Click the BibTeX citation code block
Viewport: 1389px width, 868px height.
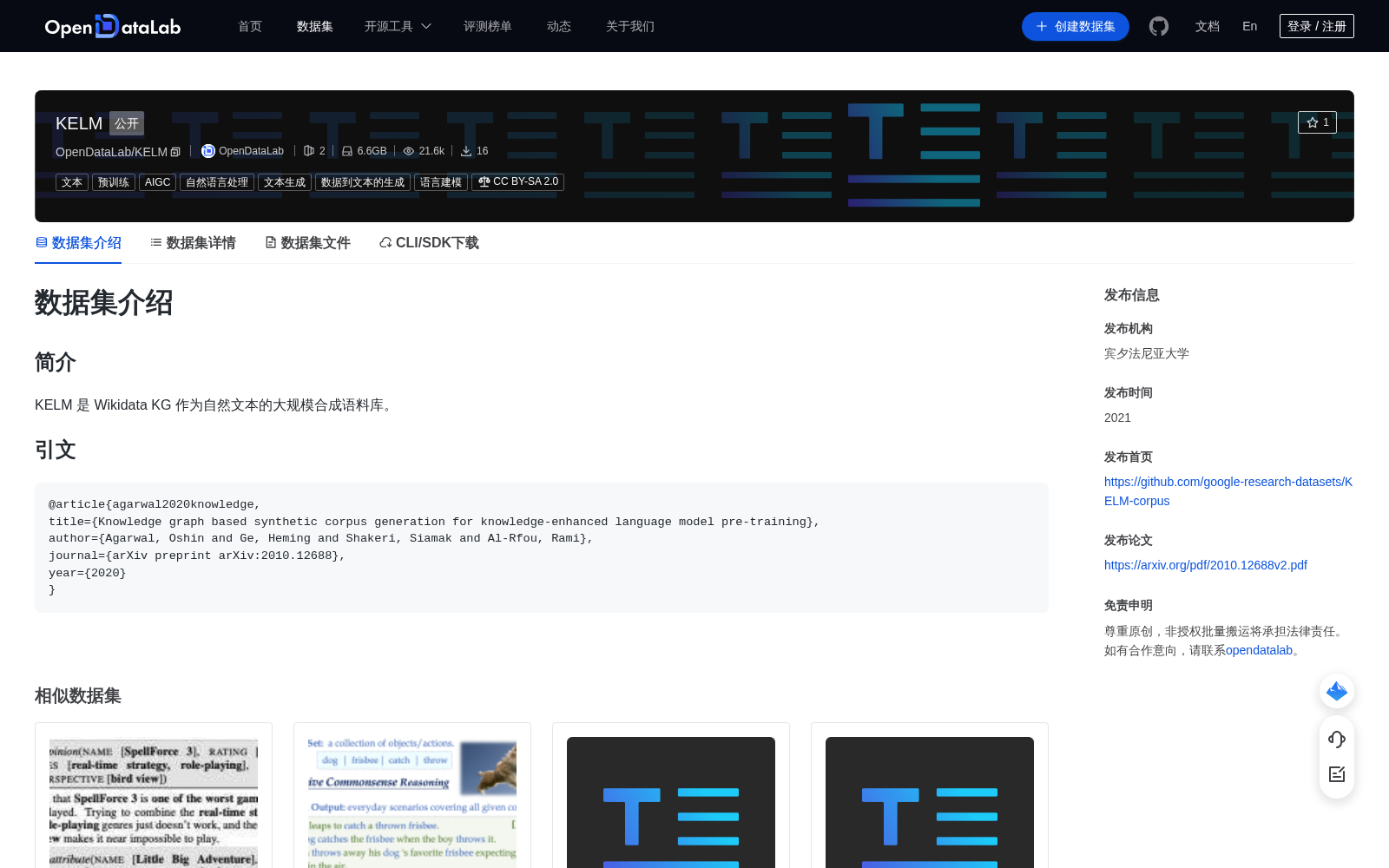[542, 548]
